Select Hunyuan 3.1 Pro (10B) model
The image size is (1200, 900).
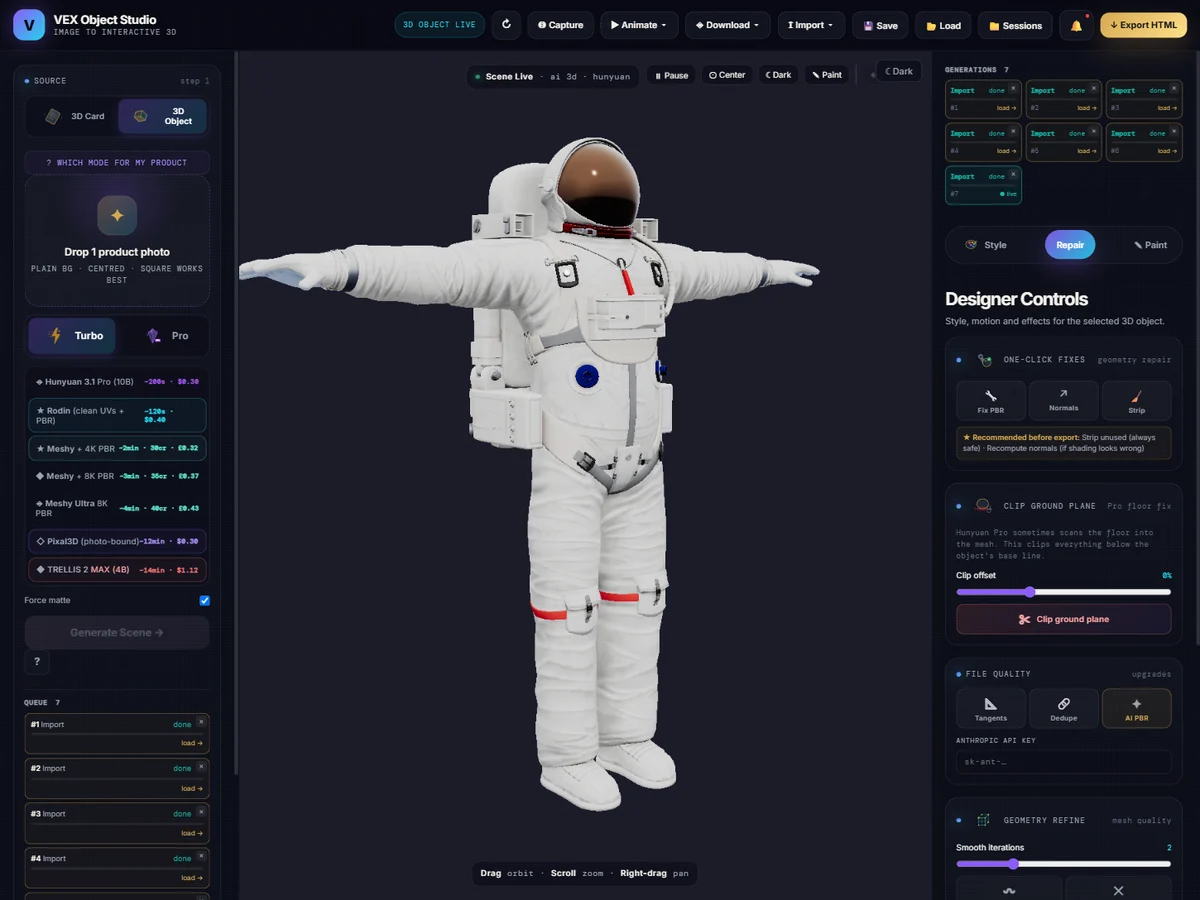tap(117, 381)
